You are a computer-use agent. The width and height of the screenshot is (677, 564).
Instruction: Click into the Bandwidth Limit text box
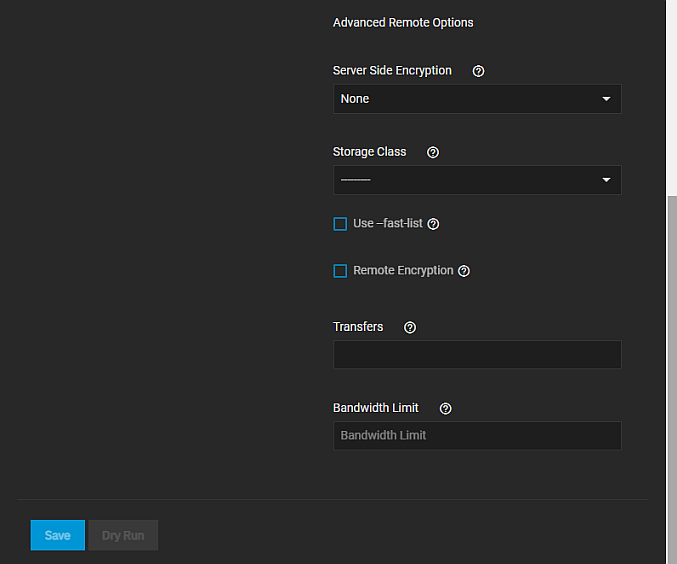click(x=477, y=436)
